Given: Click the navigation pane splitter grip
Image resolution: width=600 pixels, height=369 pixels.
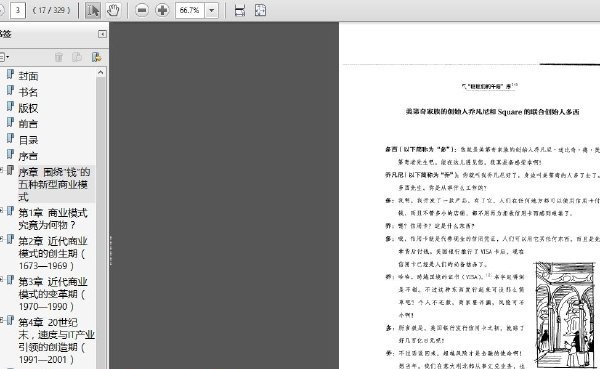Looking at the screenshot, I should (x=111, y=251).
